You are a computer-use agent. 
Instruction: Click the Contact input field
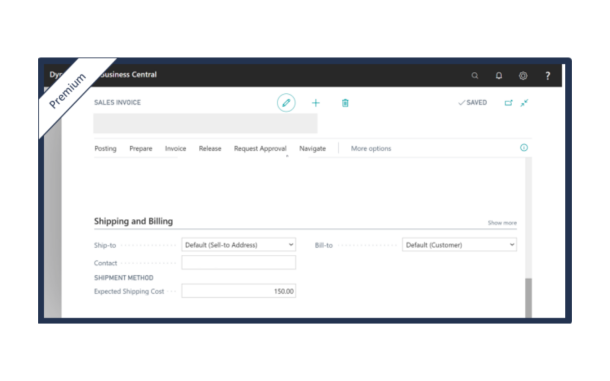[x=238, y=263]
